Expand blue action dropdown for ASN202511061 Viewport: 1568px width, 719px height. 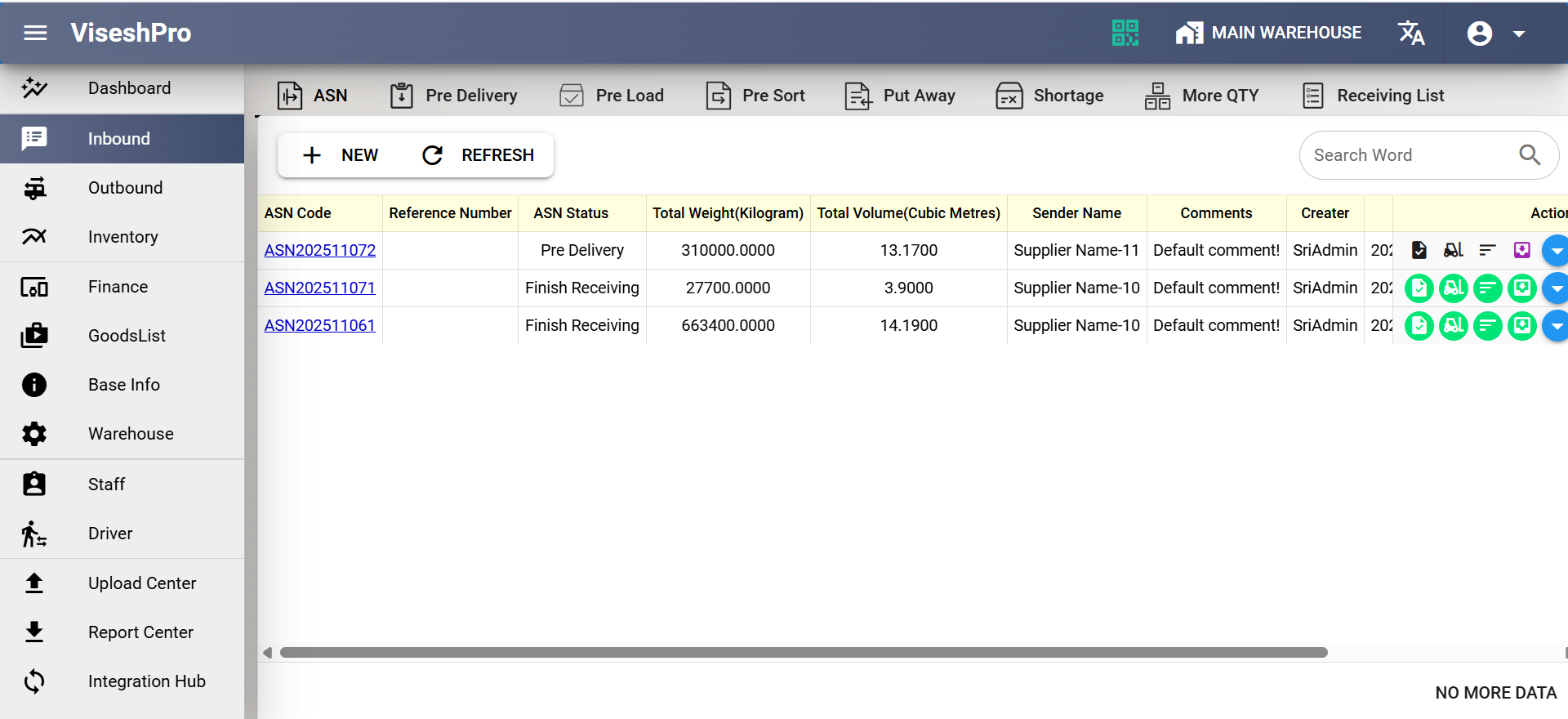point(1555,326)
